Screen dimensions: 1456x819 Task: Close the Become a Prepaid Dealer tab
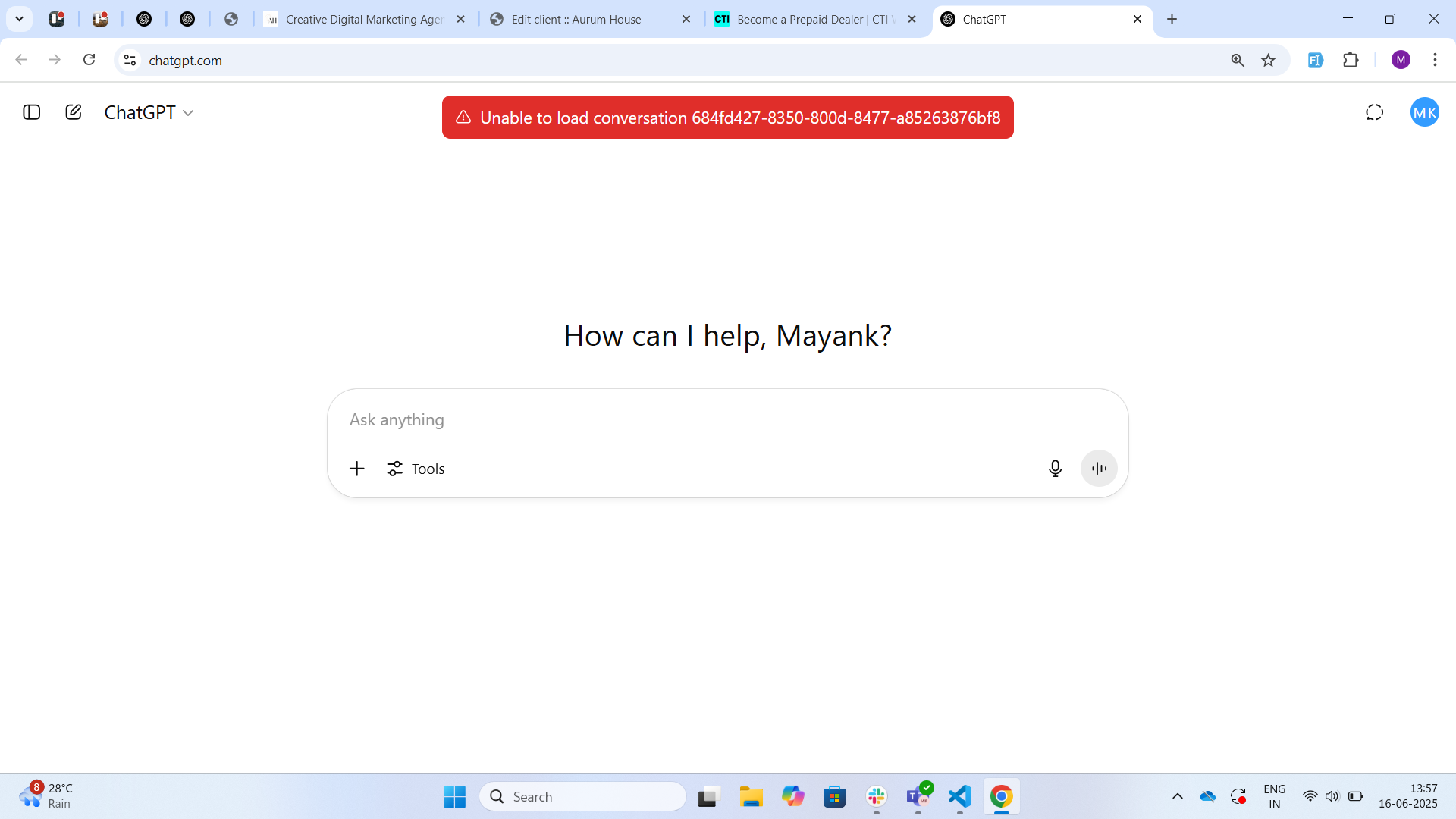(x=912, y=19)
